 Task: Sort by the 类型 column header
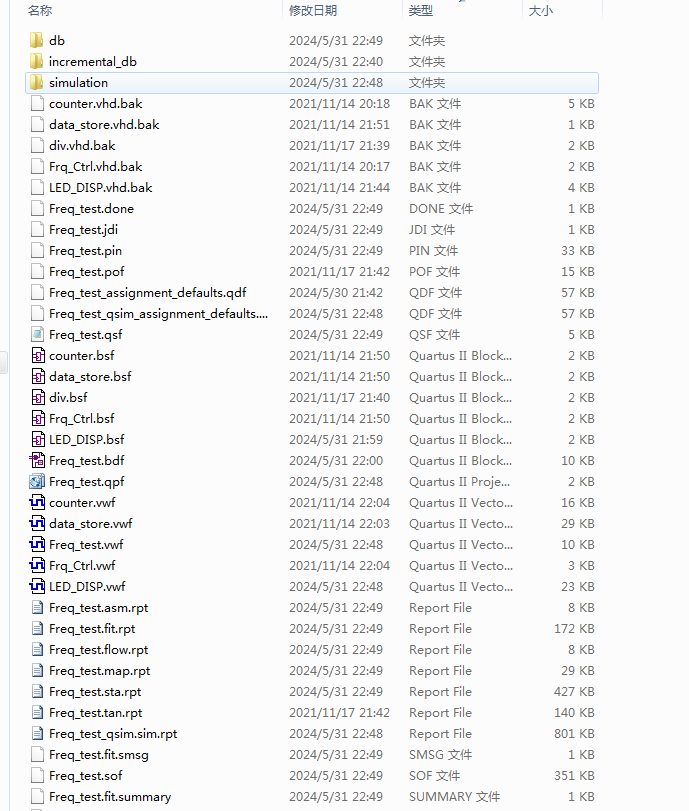pyautogui.click(x=421, y=10)
